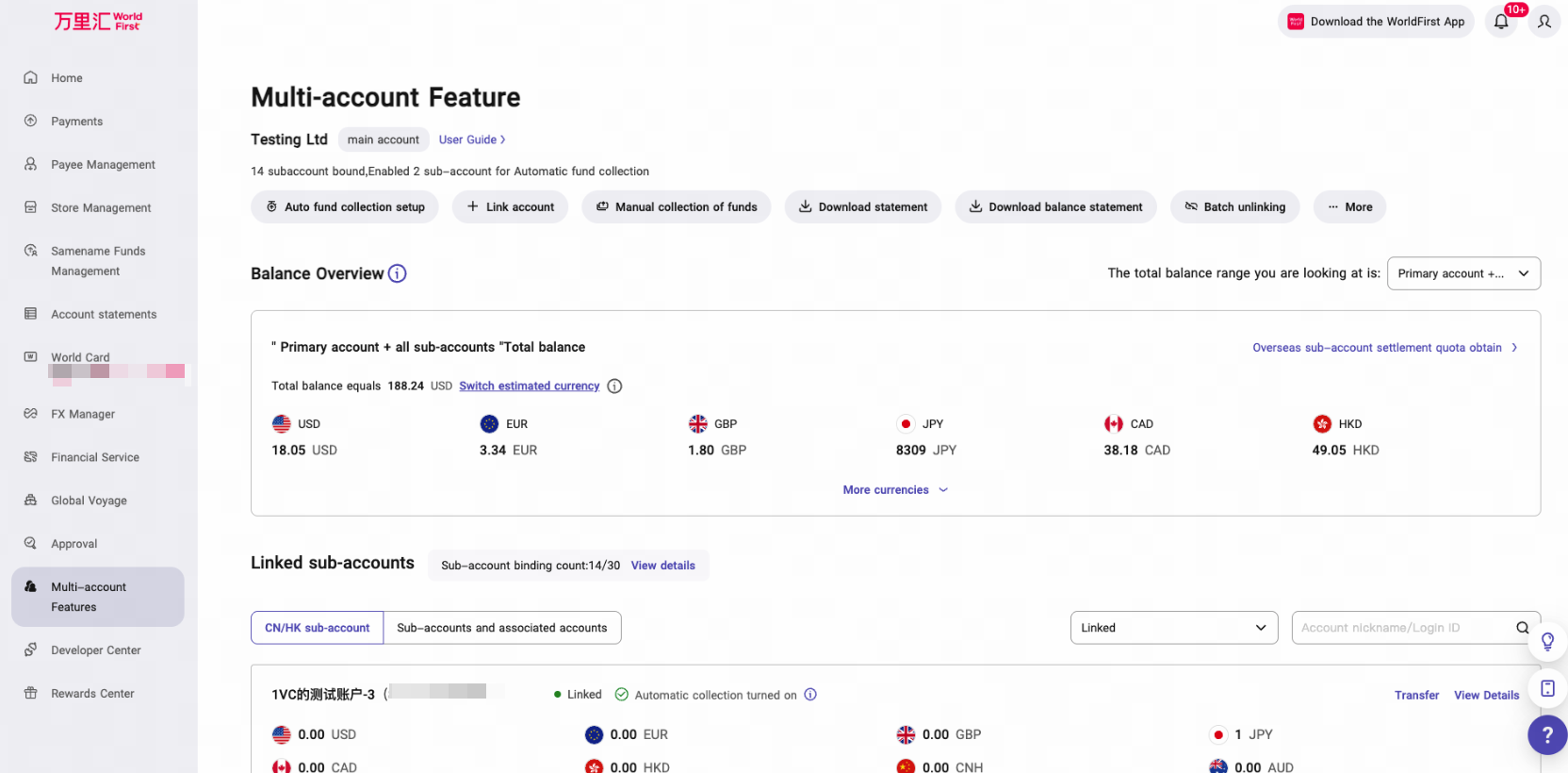
Task: Click Switch estimated currency link
Action: point(530,386)
